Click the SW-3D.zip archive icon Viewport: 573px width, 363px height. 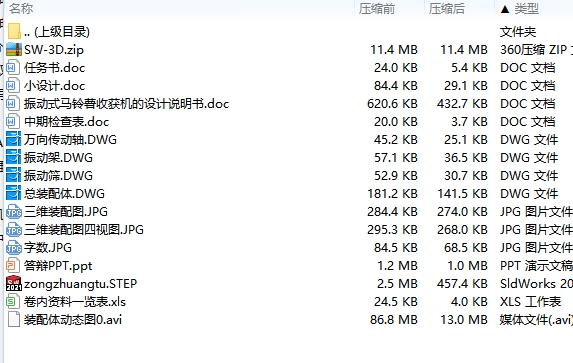point(14,49)
